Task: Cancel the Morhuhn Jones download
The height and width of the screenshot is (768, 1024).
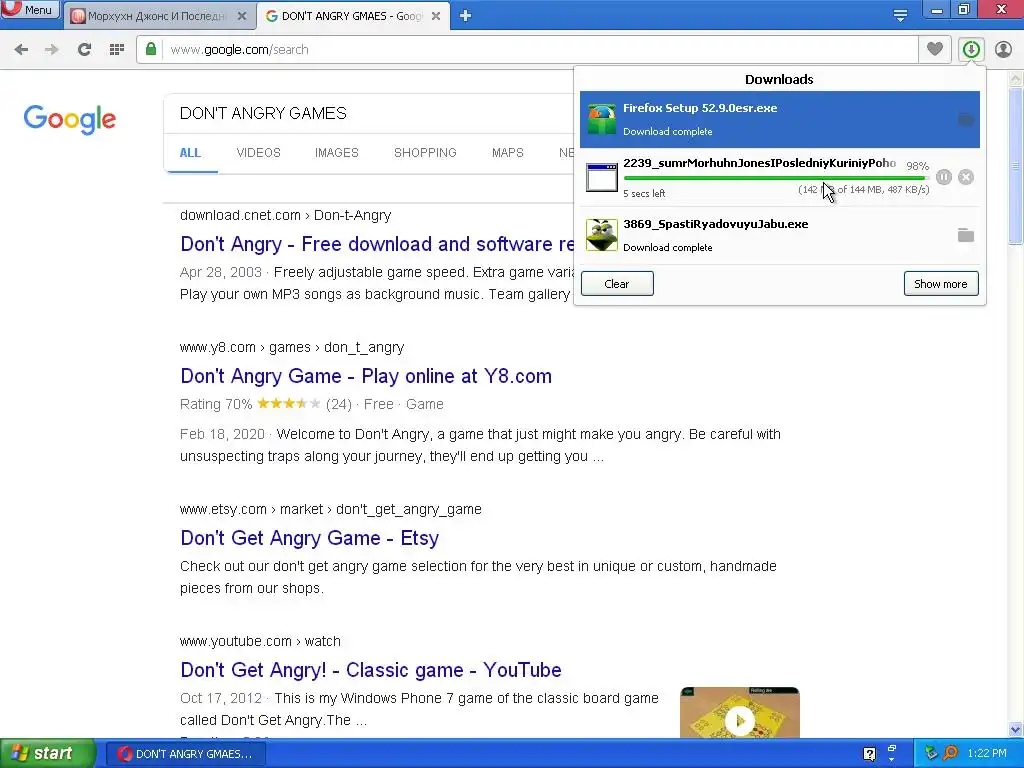Action: click(x=966, y=177)
